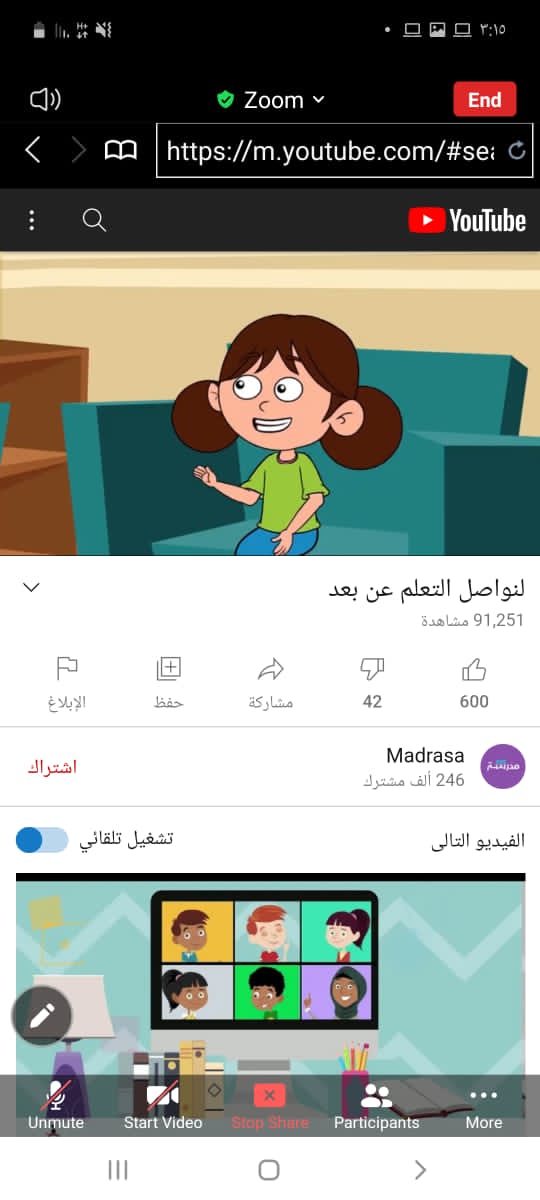Expand video description chevron

point(31,587)
